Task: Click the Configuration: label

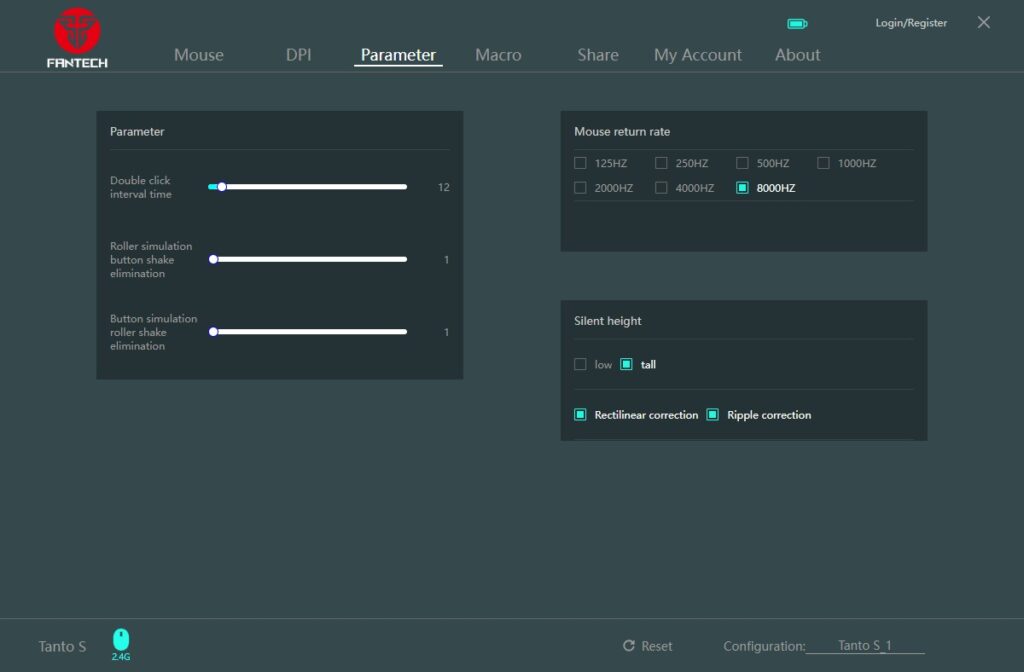Action: [x=764, y=646]
